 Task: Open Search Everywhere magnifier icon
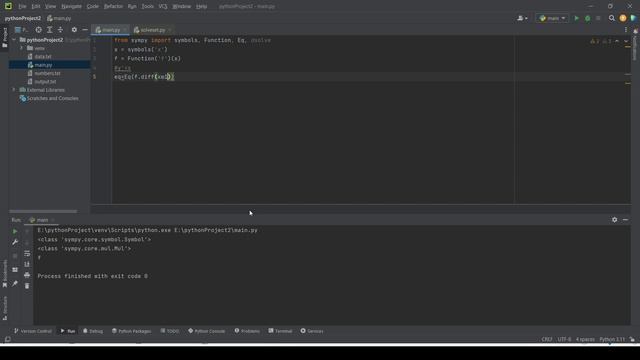[x=611, y=18]
